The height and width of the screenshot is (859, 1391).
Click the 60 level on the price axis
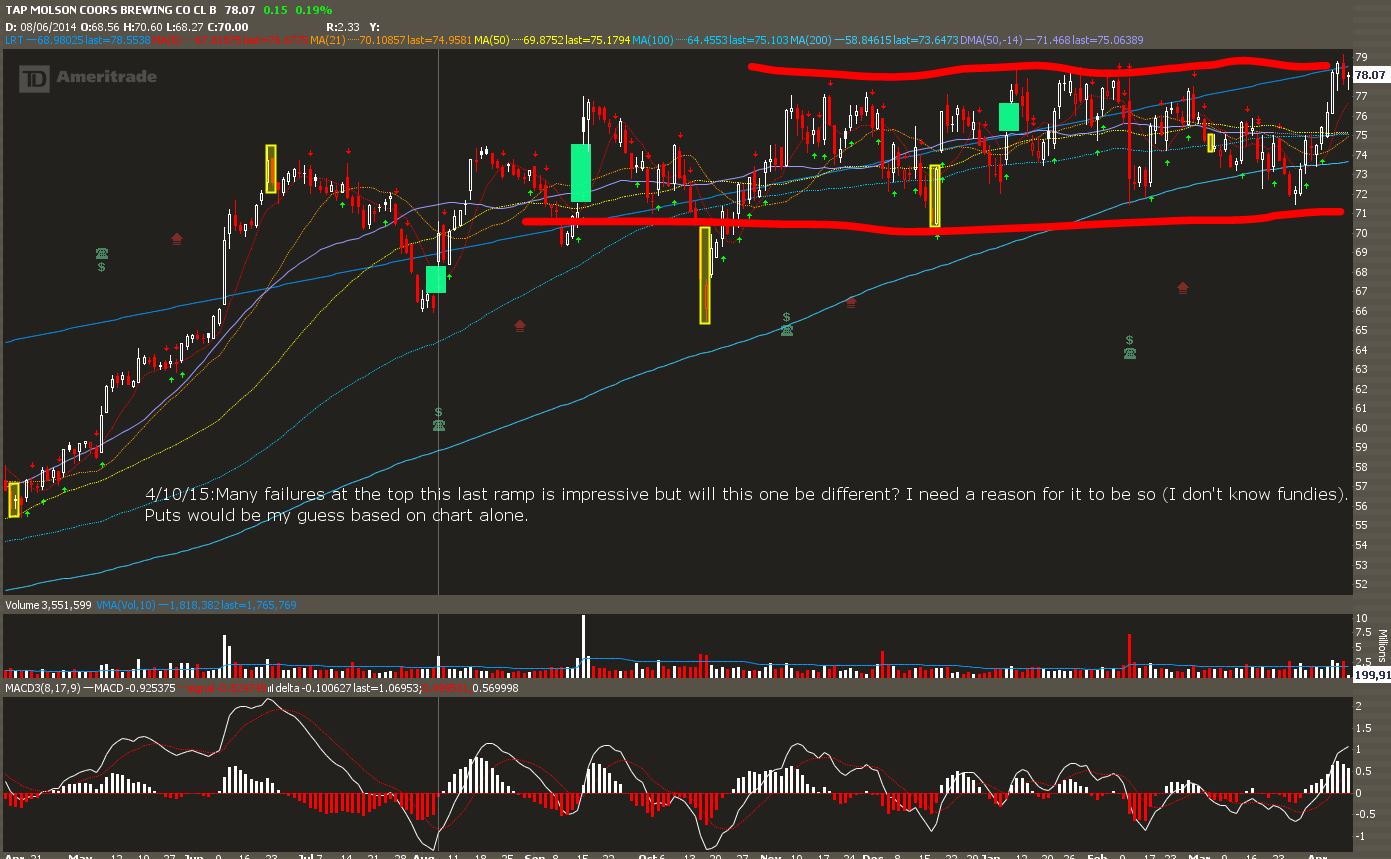coord(1361,428)
